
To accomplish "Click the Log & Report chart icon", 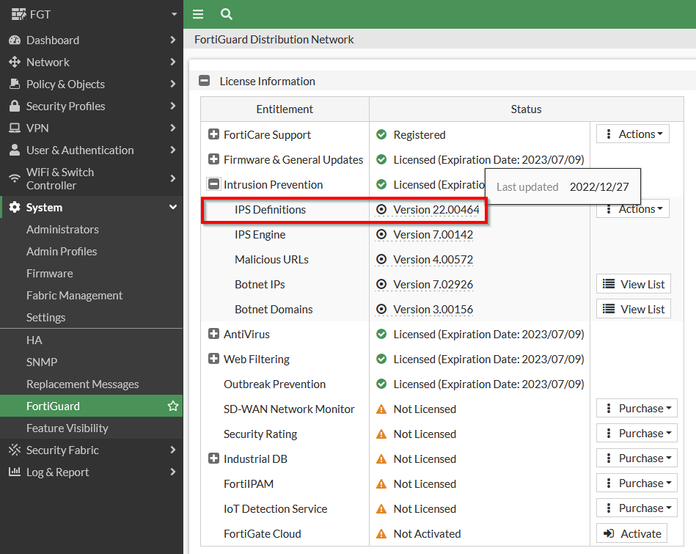I will 15,472.
